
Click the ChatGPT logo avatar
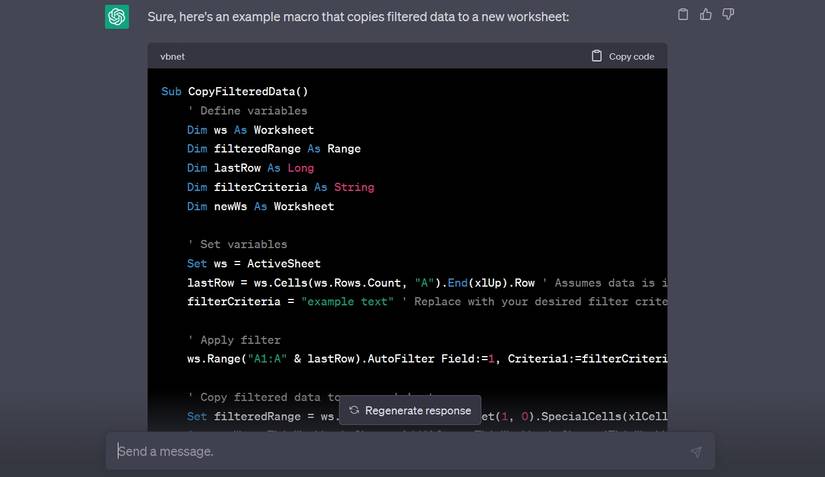coord(117,17)
